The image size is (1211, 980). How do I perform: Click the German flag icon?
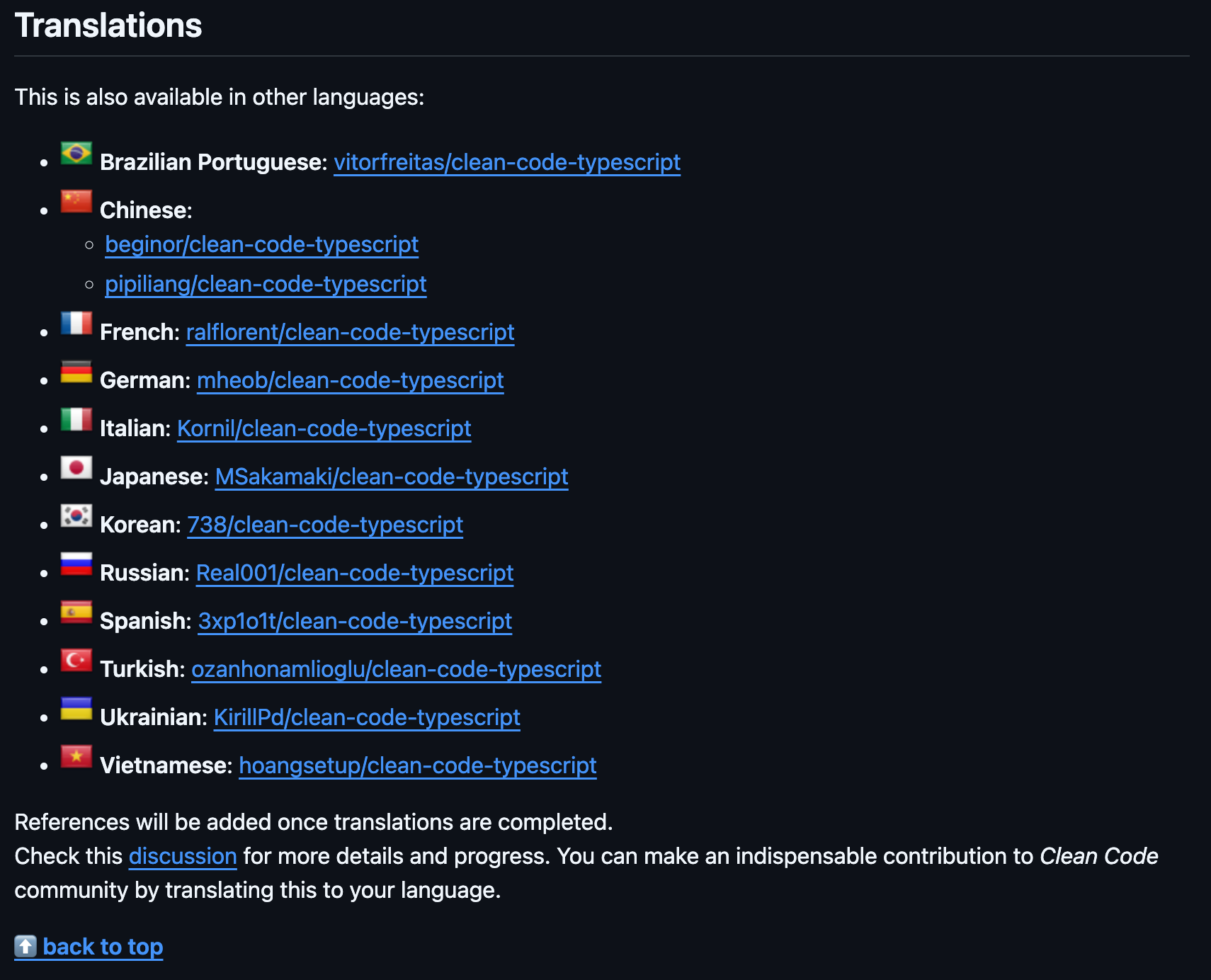click(x=76, y=371)
